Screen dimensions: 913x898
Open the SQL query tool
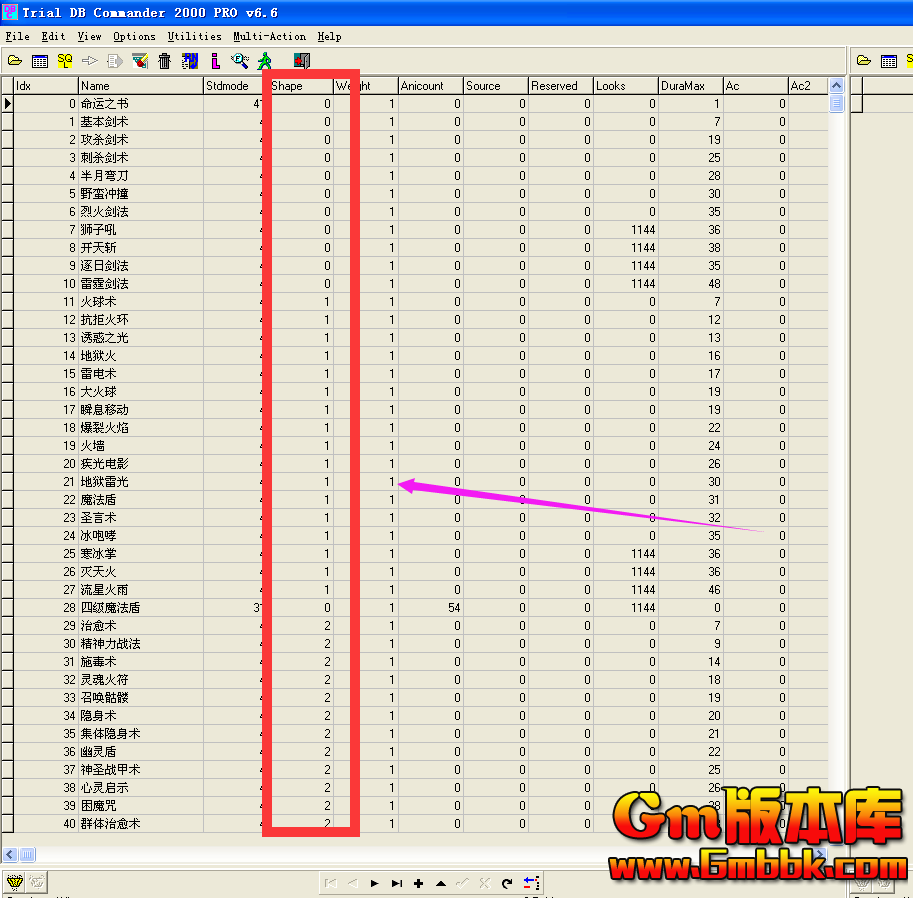pos(65,61)
